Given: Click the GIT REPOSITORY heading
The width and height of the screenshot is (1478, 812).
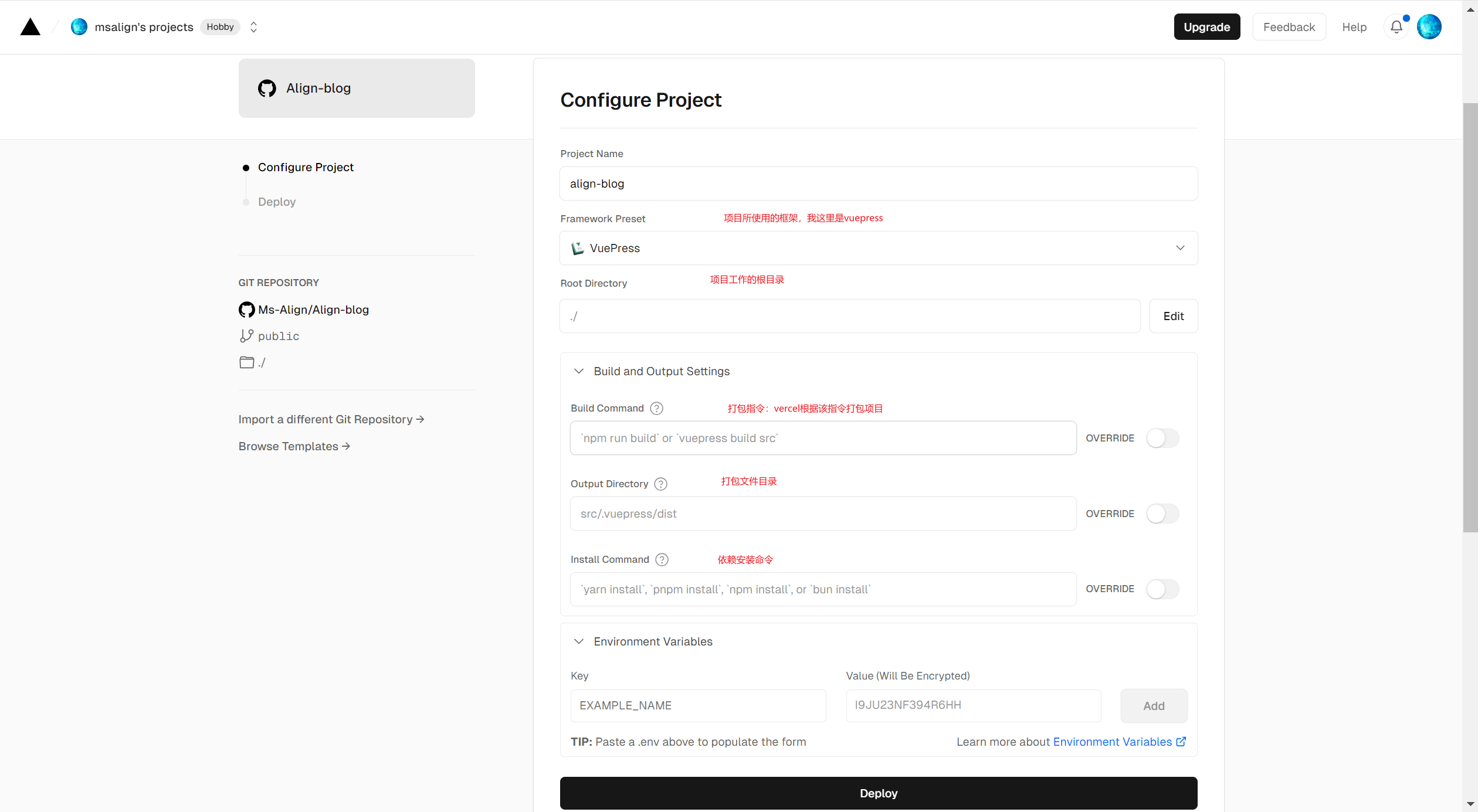Looking at the screenshot, I should (279, 283).
